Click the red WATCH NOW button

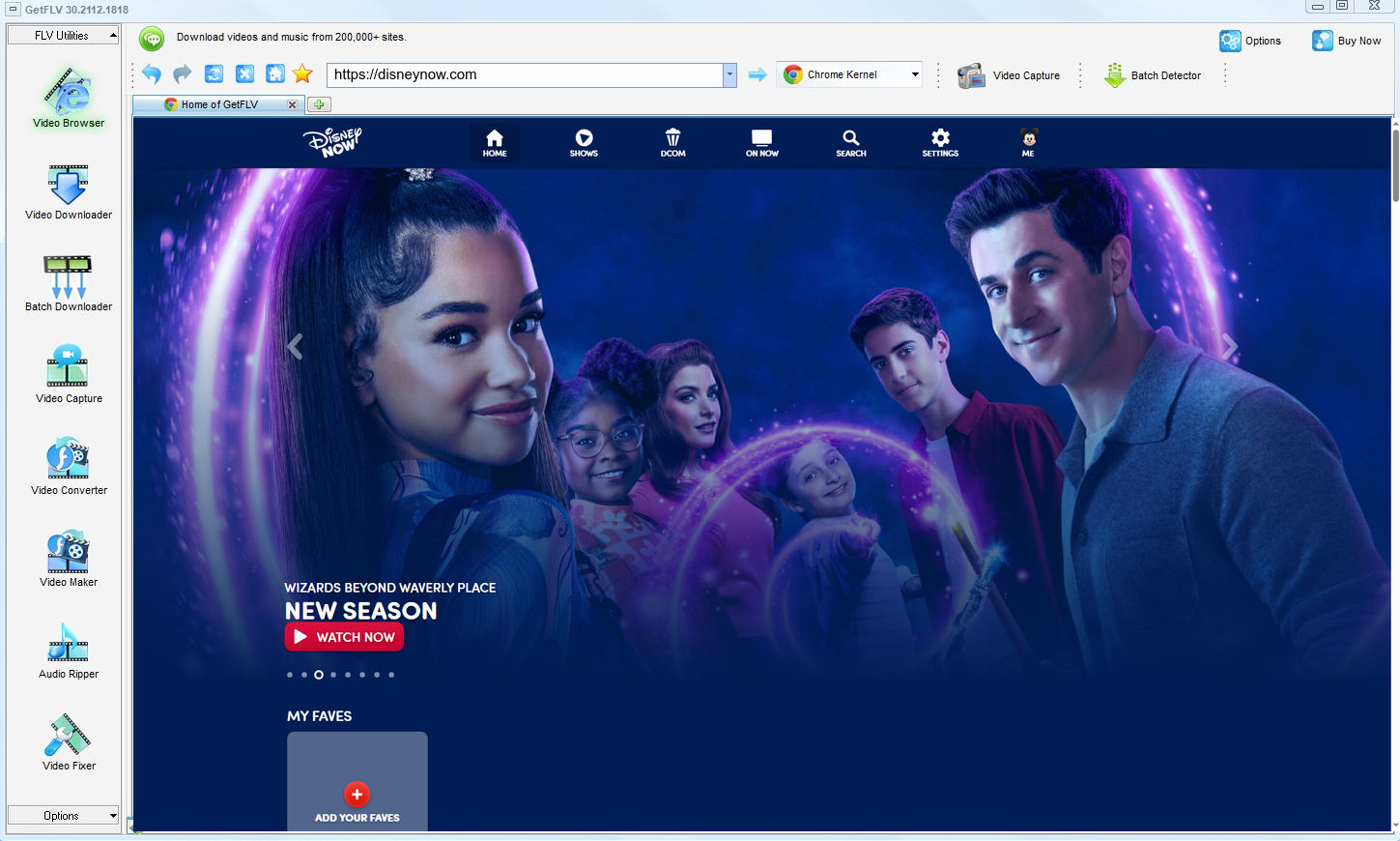pyautogui.click(x=344, y=637)
